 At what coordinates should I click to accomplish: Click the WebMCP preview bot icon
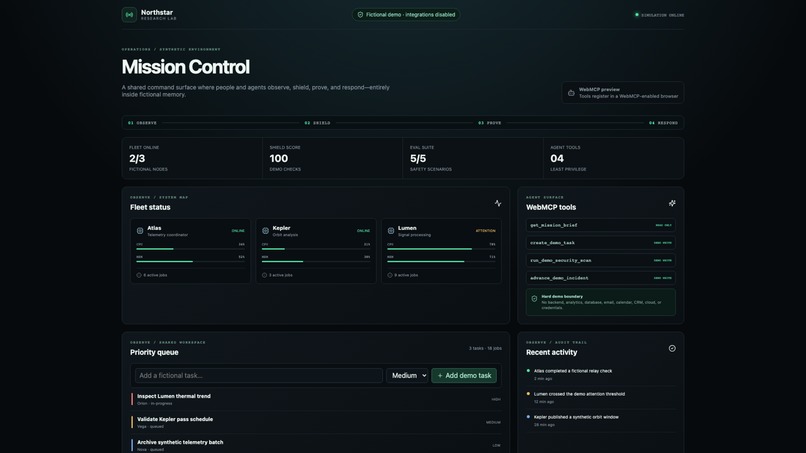(571, 93)
